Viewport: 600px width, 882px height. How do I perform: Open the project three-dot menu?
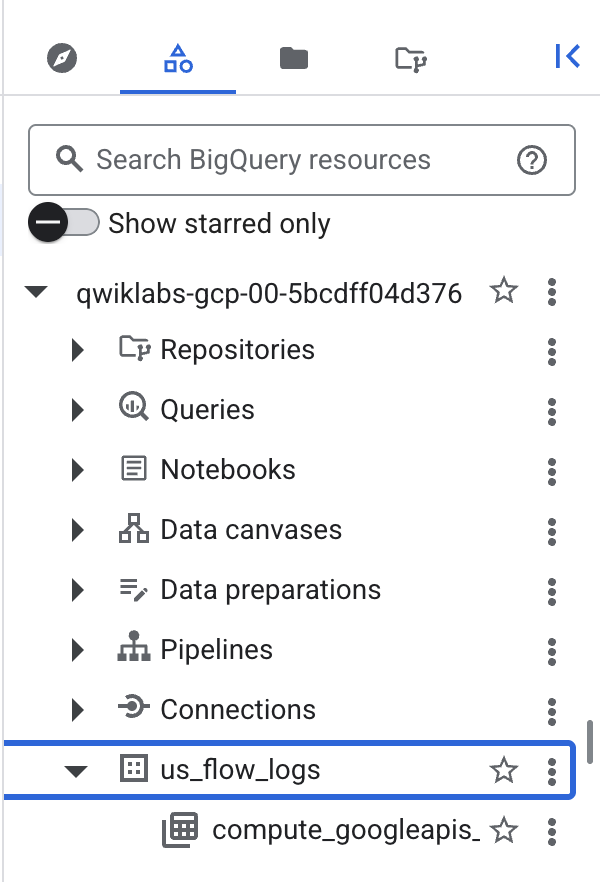551,291
